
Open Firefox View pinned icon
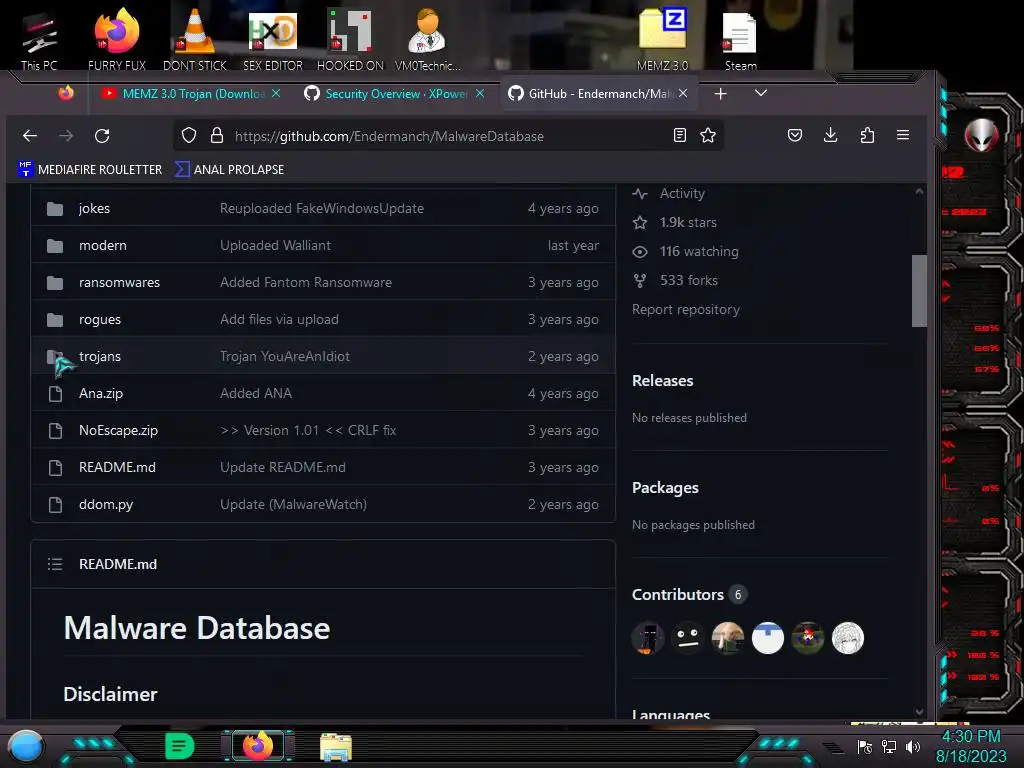coord(66,93)
